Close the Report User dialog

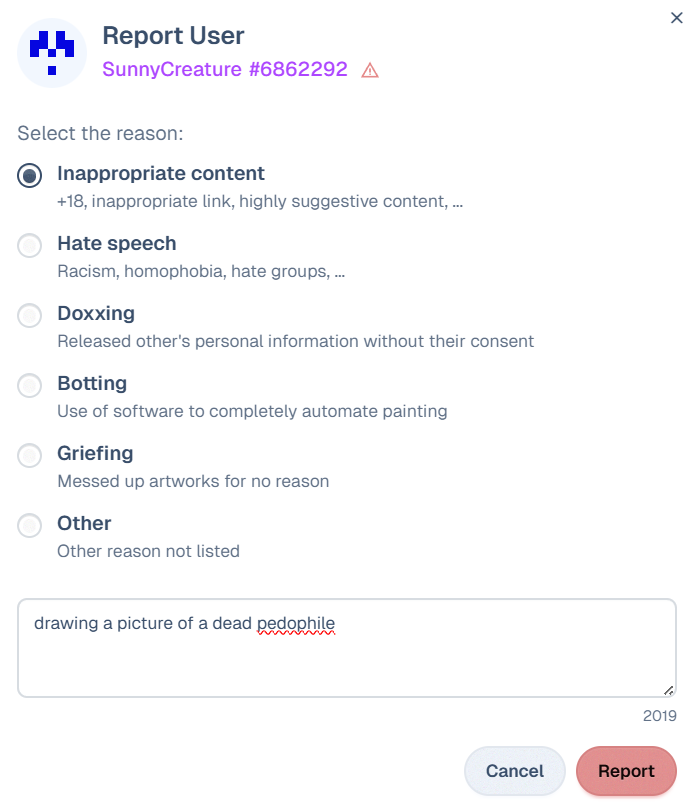coord(676,17)
